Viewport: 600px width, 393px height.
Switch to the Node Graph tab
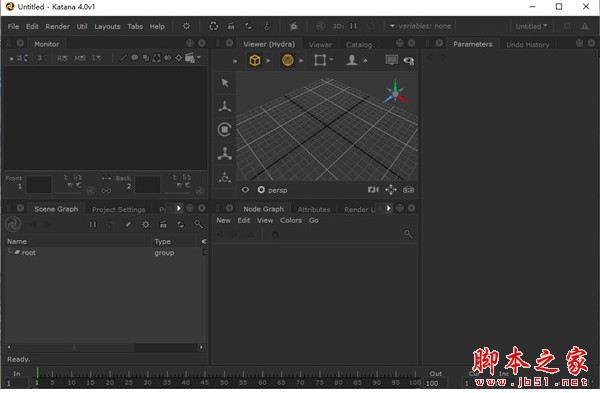point(264,209)
